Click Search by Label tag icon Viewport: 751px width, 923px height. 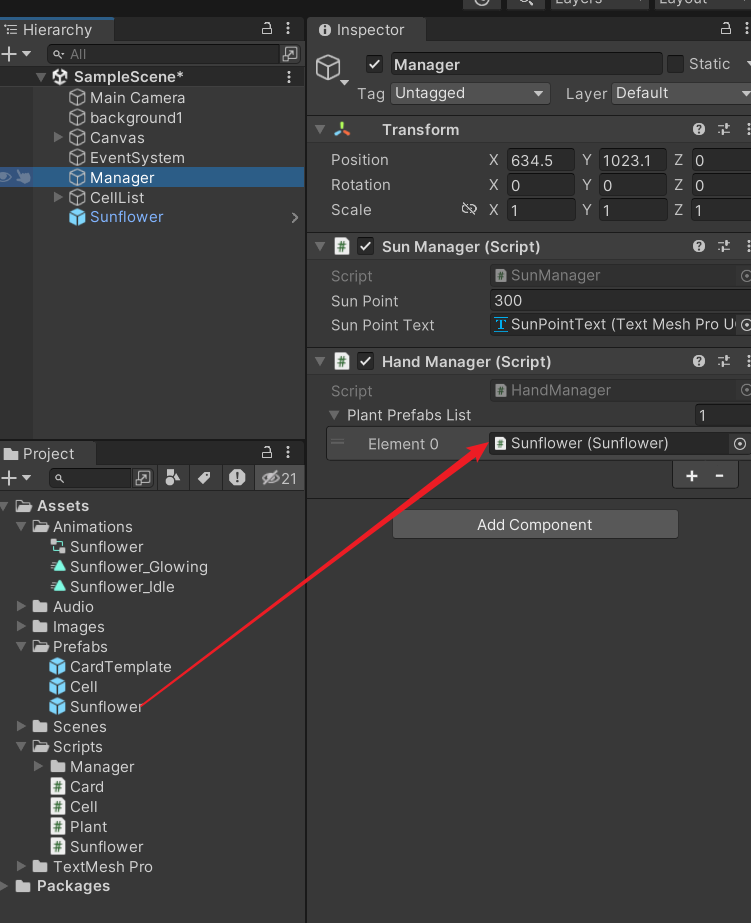point(204,478)
